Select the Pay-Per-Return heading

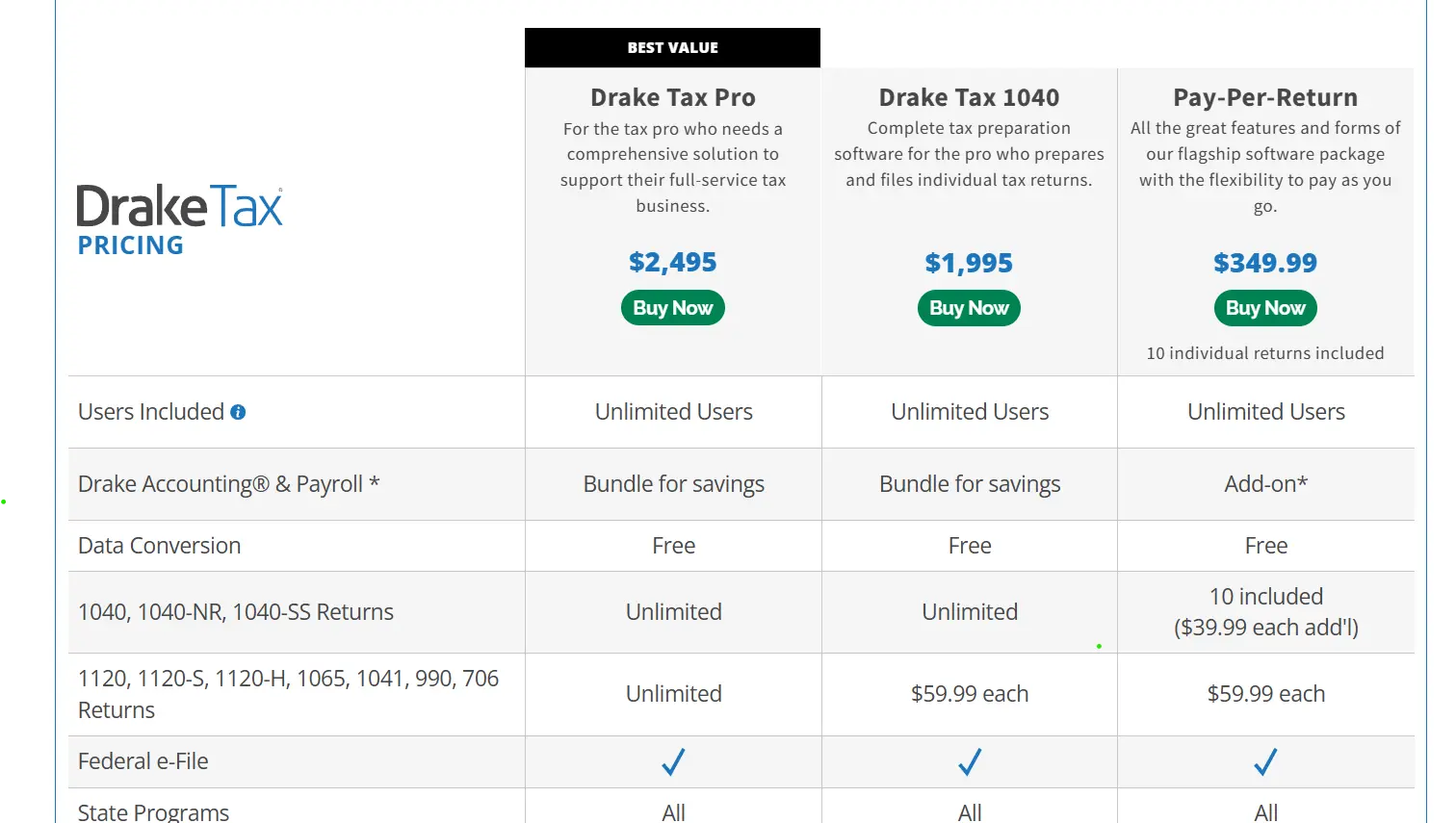point(1265,97)
